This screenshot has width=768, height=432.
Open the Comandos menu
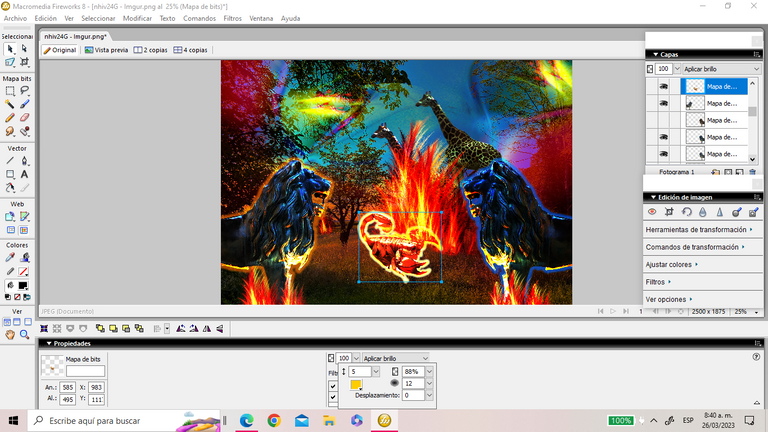point(199,19)
